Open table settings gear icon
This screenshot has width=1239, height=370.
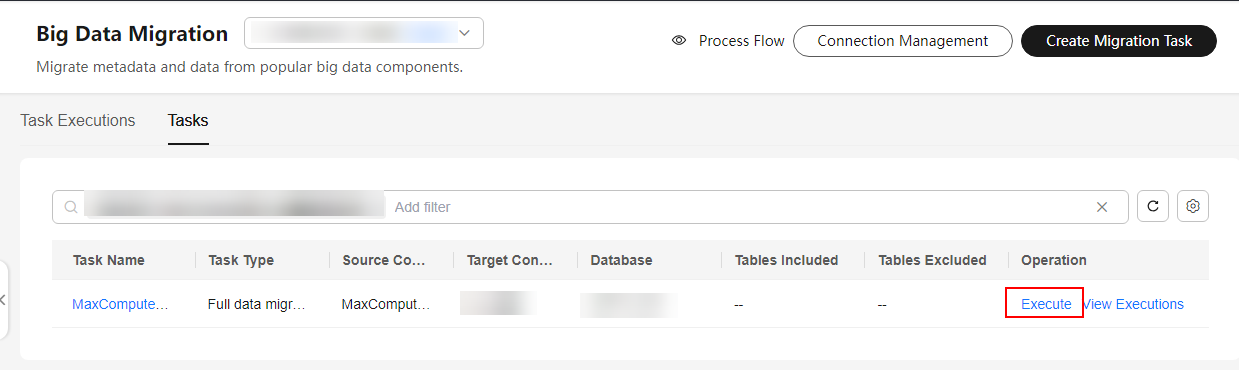pyautogui.click(x=1193, y=207)
